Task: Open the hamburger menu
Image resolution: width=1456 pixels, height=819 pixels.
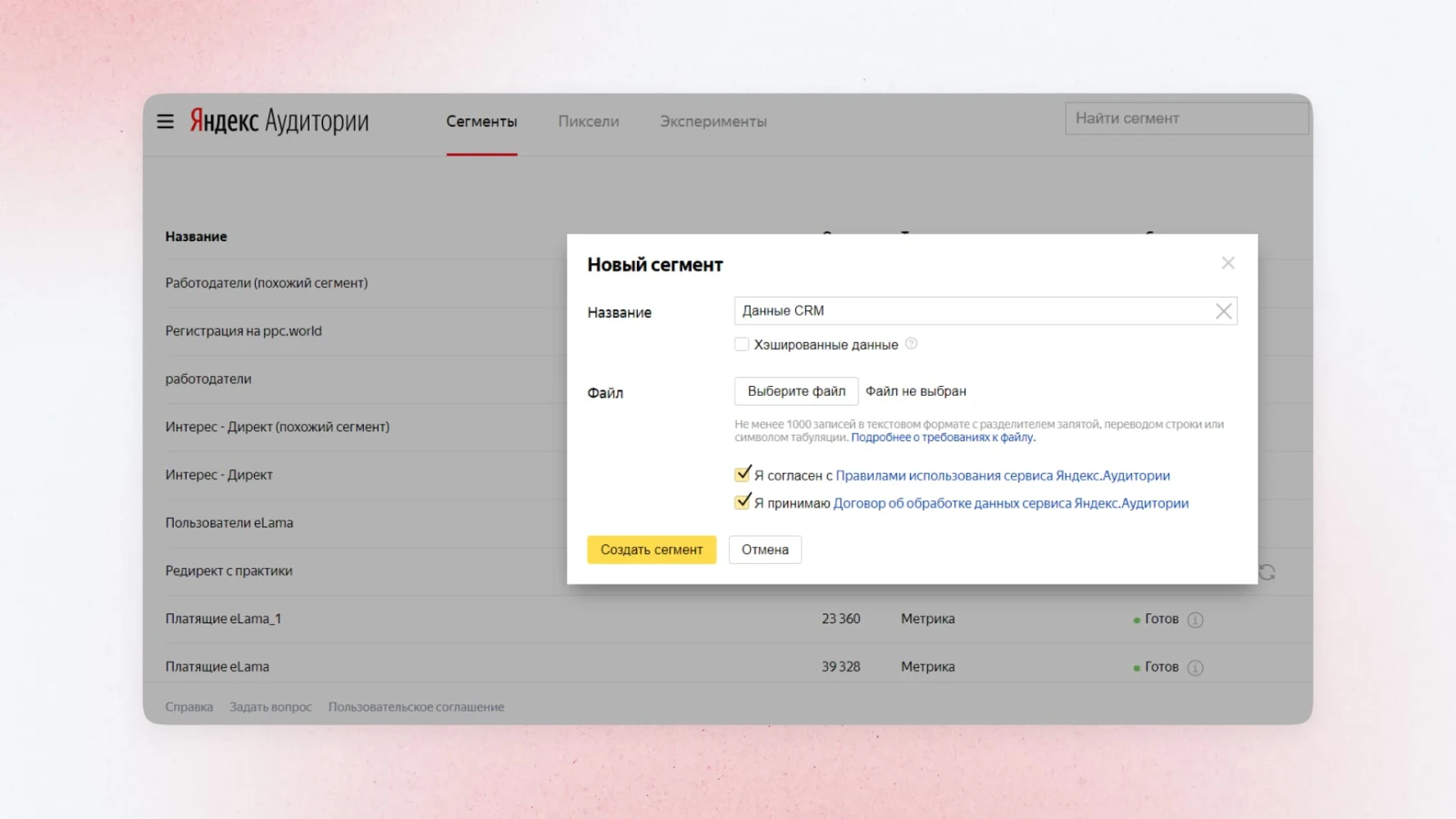Action: (x=165, y=121)
